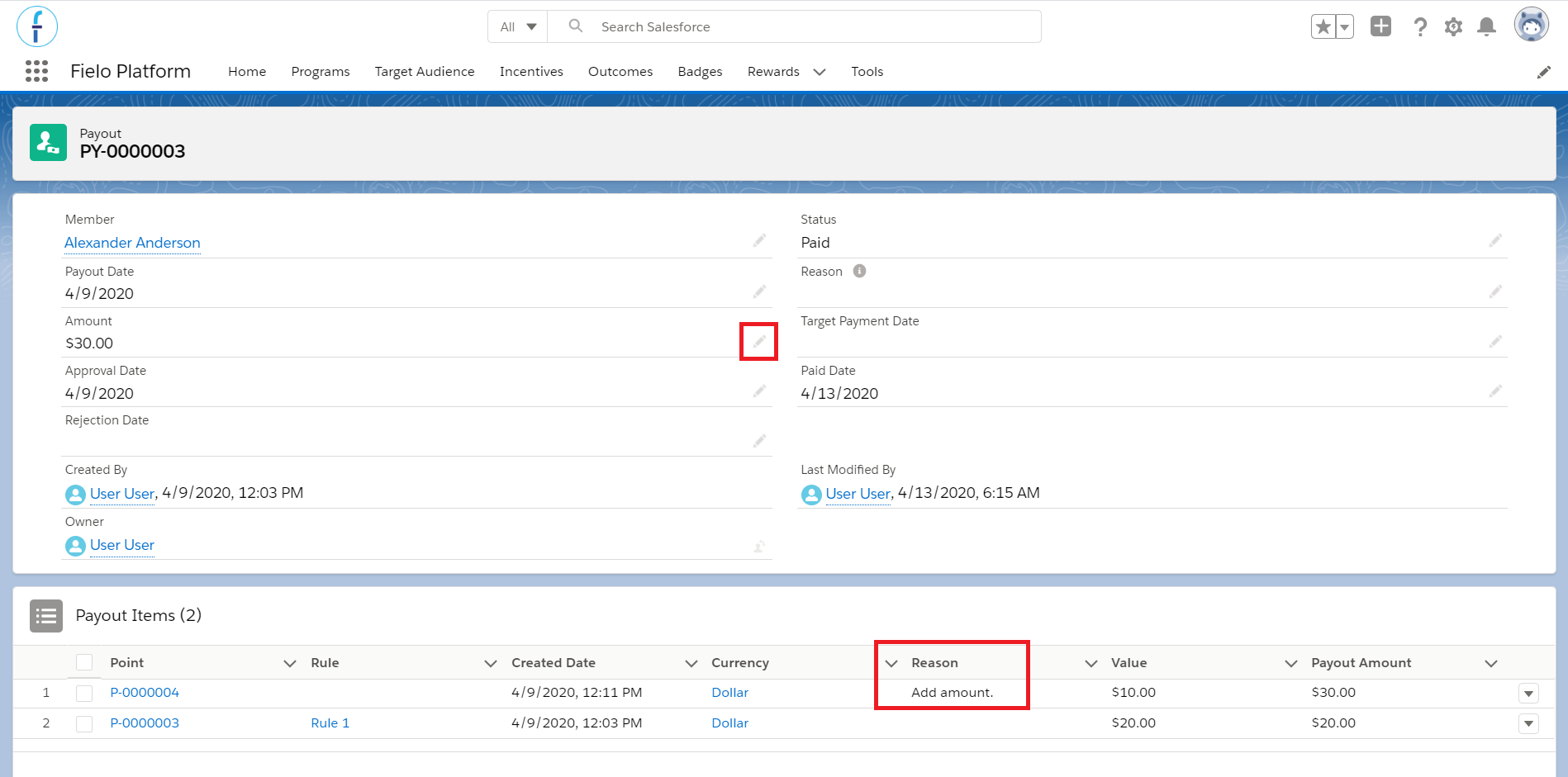
Task: Edit the Approval Date field pencil
Action: coord(759,391)
